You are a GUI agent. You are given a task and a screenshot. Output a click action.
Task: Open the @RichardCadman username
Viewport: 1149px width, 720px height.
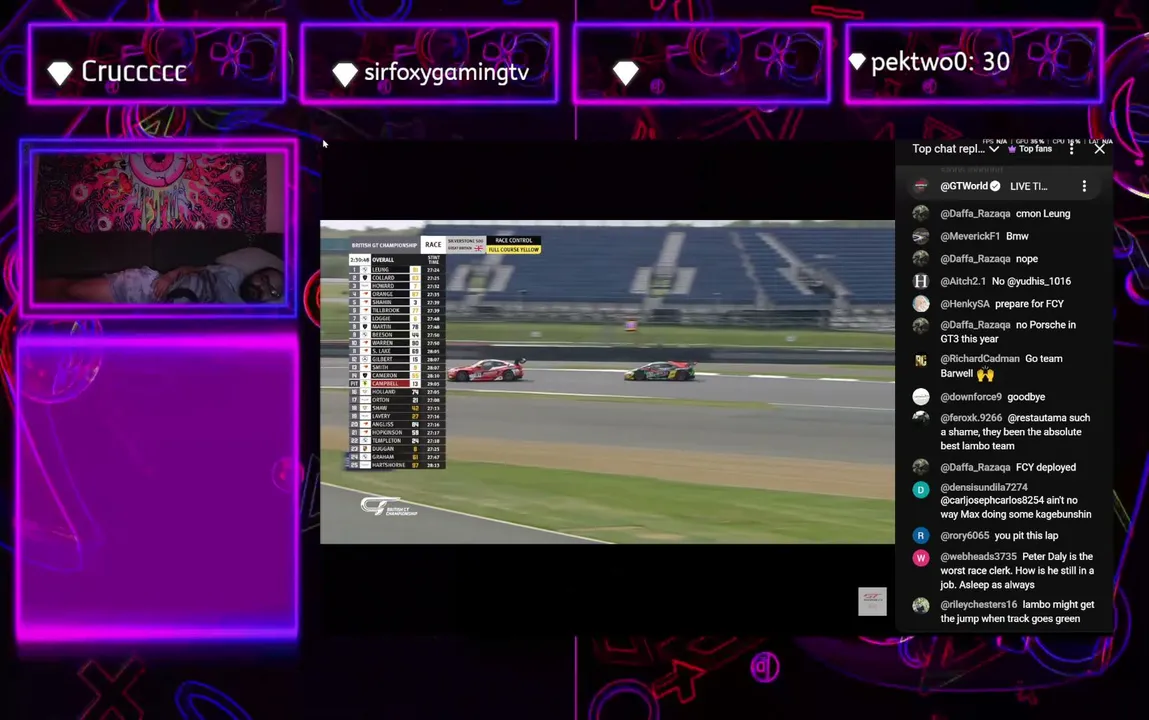pos(980,358)
